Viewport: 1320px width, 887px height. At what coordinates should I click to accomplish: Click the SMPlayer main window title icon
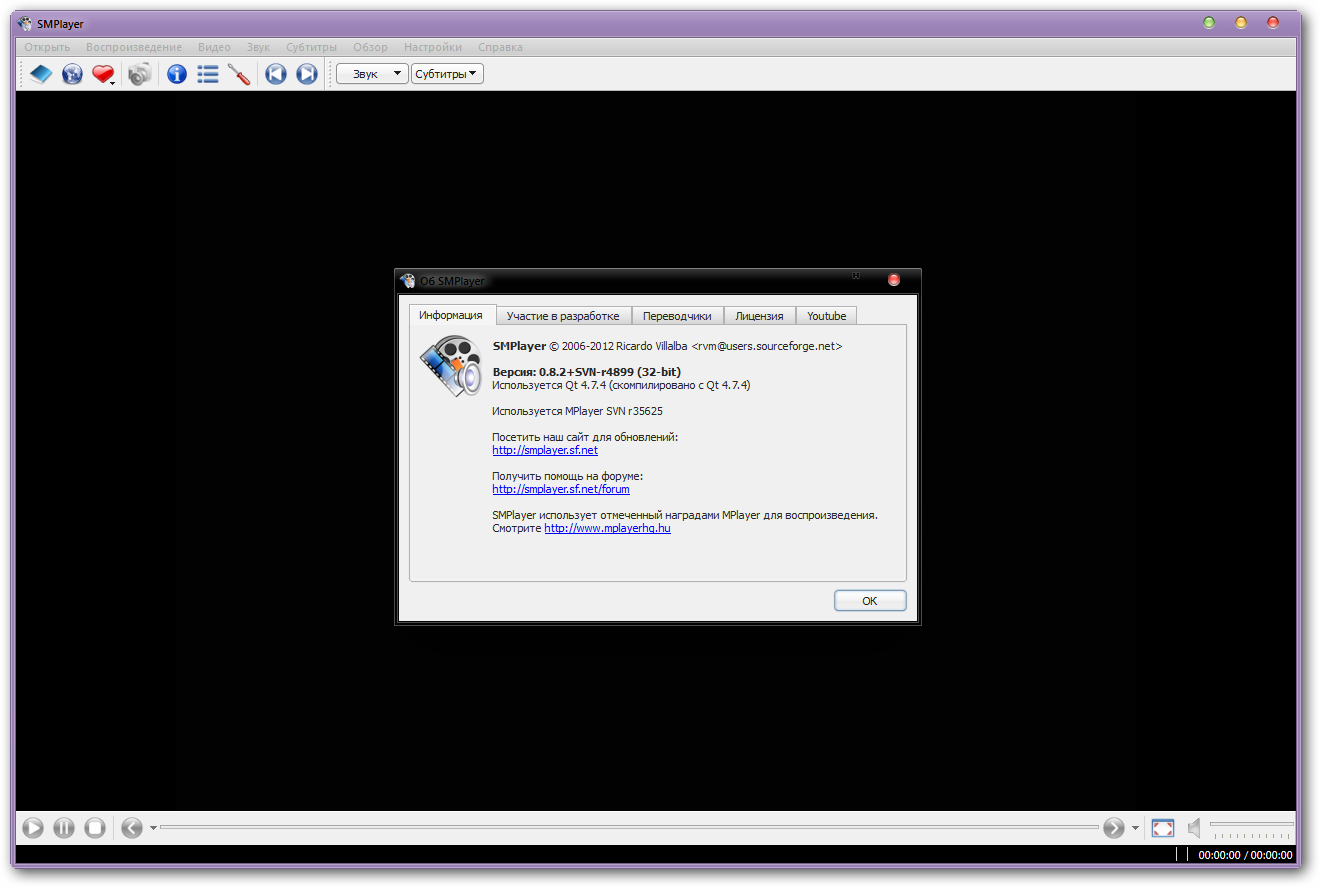(x=25, y=23)
